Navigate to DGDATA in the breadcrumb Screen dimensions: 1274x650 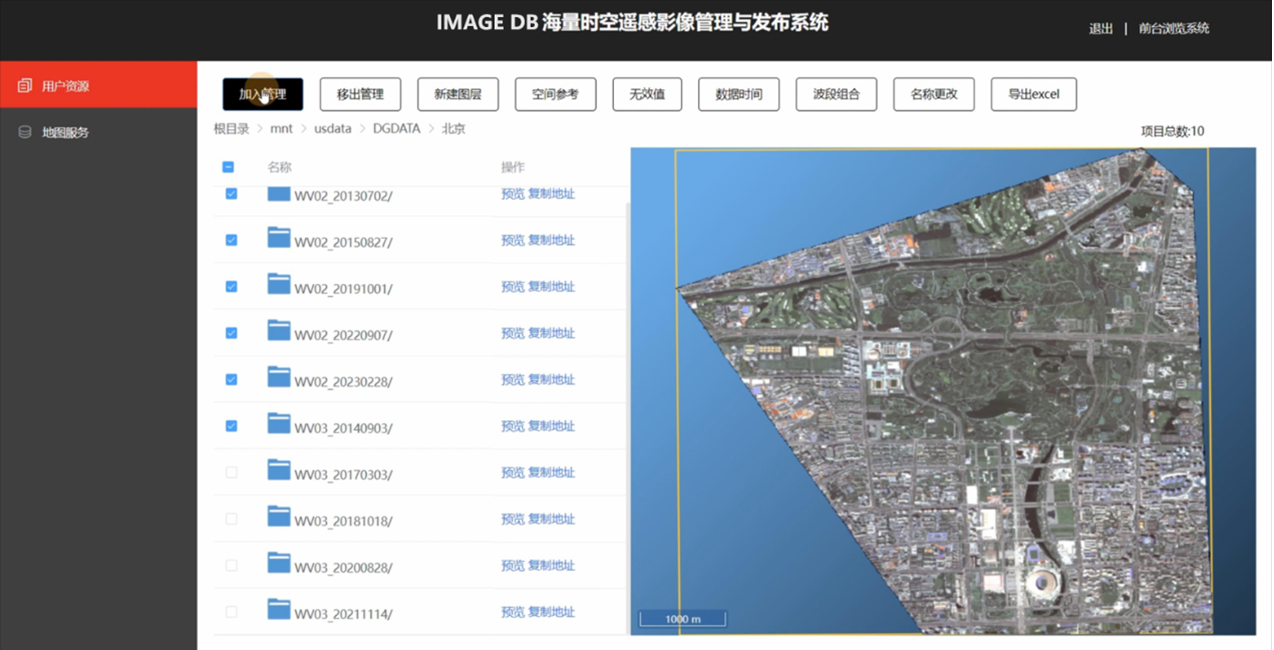click(x=397, y=129)
